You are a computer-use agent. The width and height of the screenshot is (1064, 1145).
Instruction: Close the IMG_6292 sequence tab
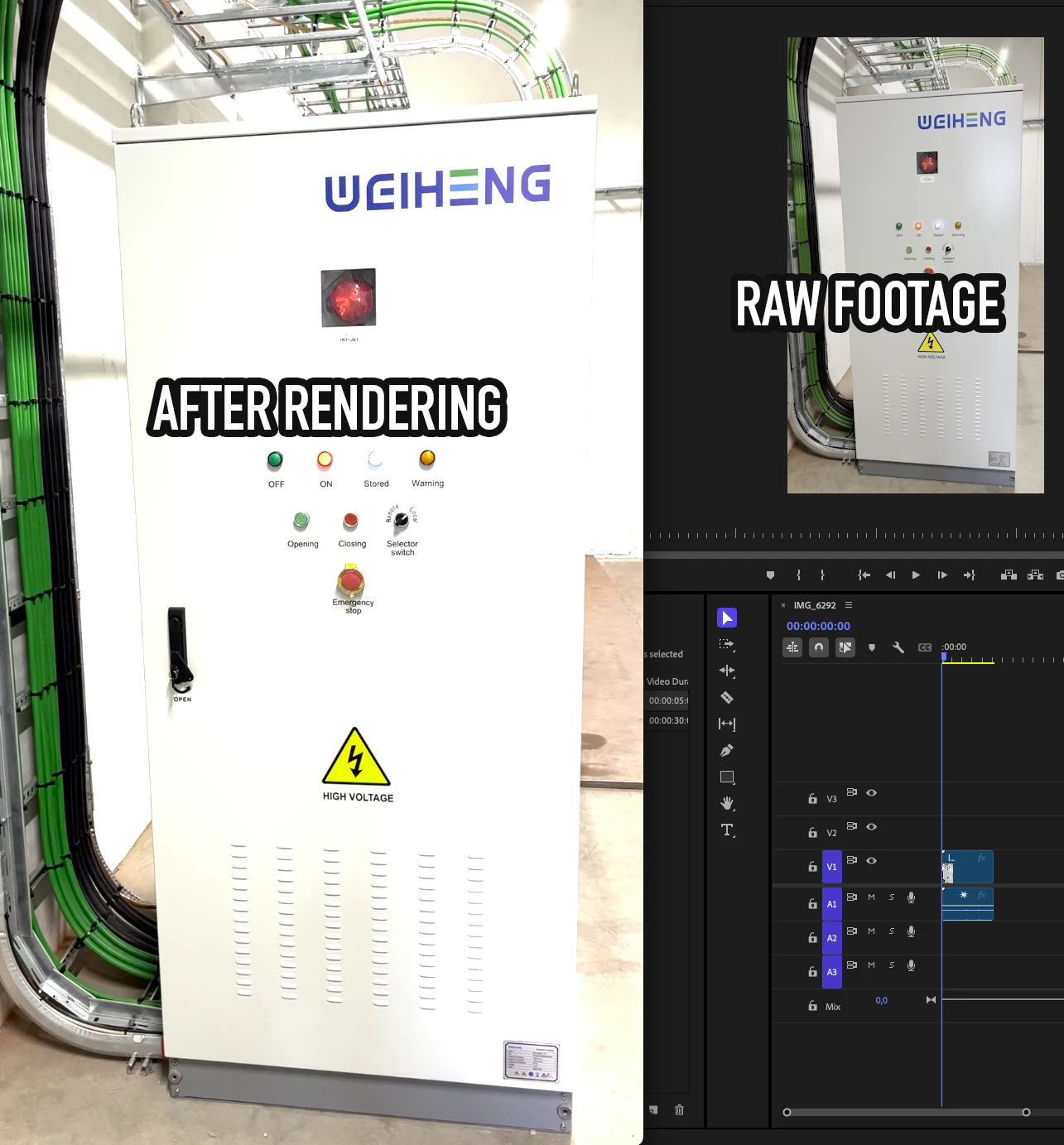pyautogui.click(x=783, y=605)
